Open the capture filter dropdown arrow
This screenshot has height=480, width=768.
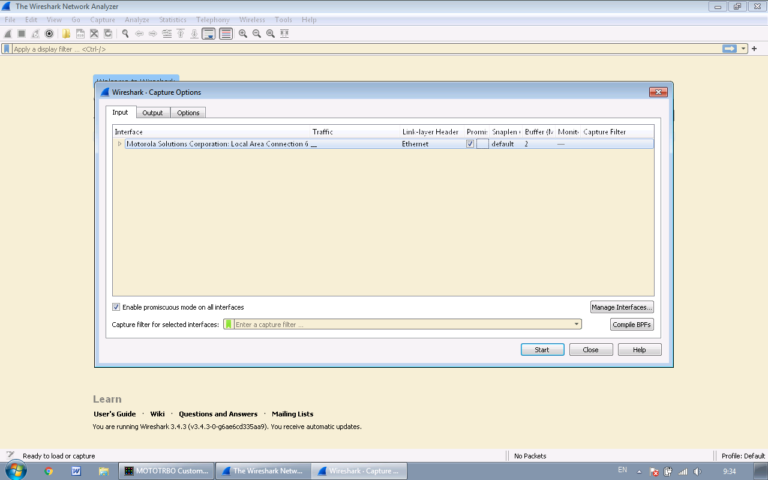pyautogui.click(x=577, y=324)
